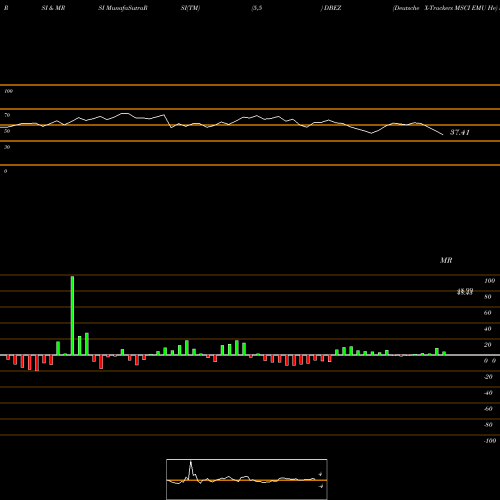
Task: Click the RSI panel axis label 100
Action: coord(8,91)
